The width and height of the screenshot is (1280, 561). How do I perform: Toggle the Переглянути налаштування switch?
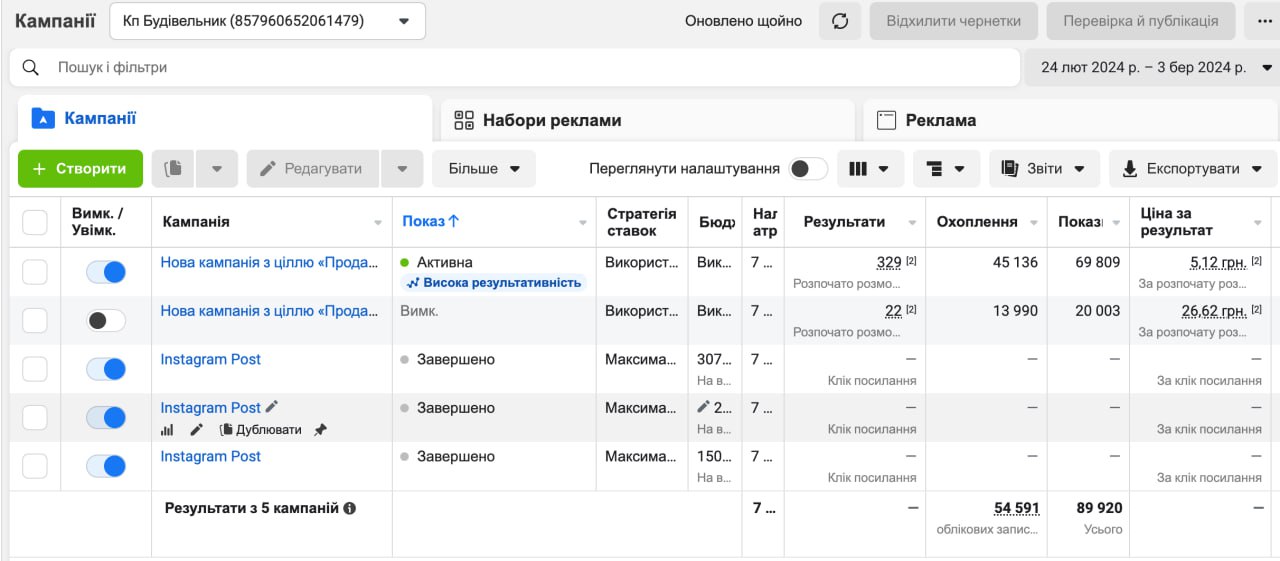tap(808, 169)
